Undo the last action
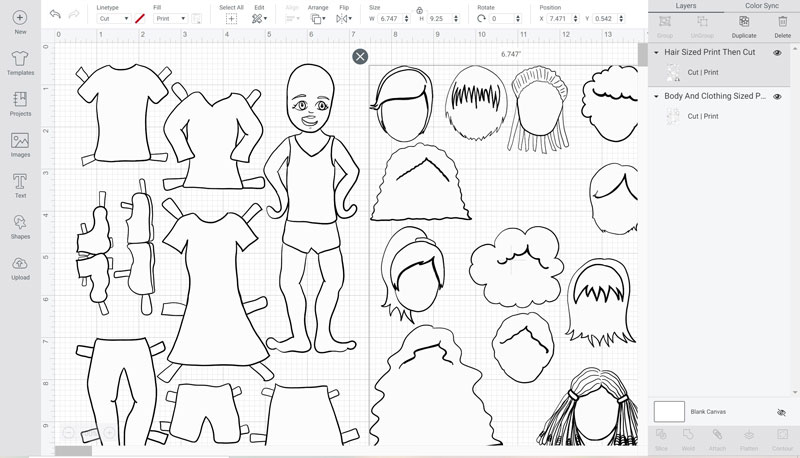The image size is (800, 458). [x=55, y=14]
